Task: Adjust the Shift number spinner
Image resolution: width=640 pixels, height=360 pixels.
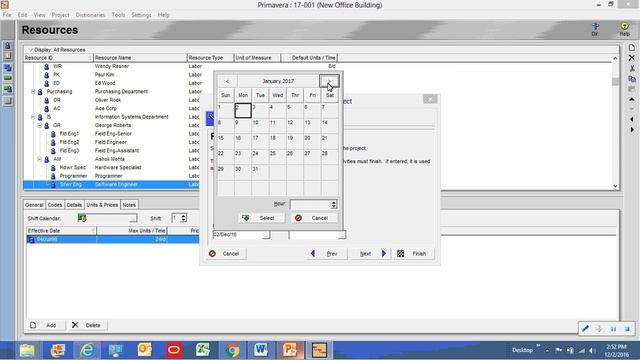Action: (183, 218)
